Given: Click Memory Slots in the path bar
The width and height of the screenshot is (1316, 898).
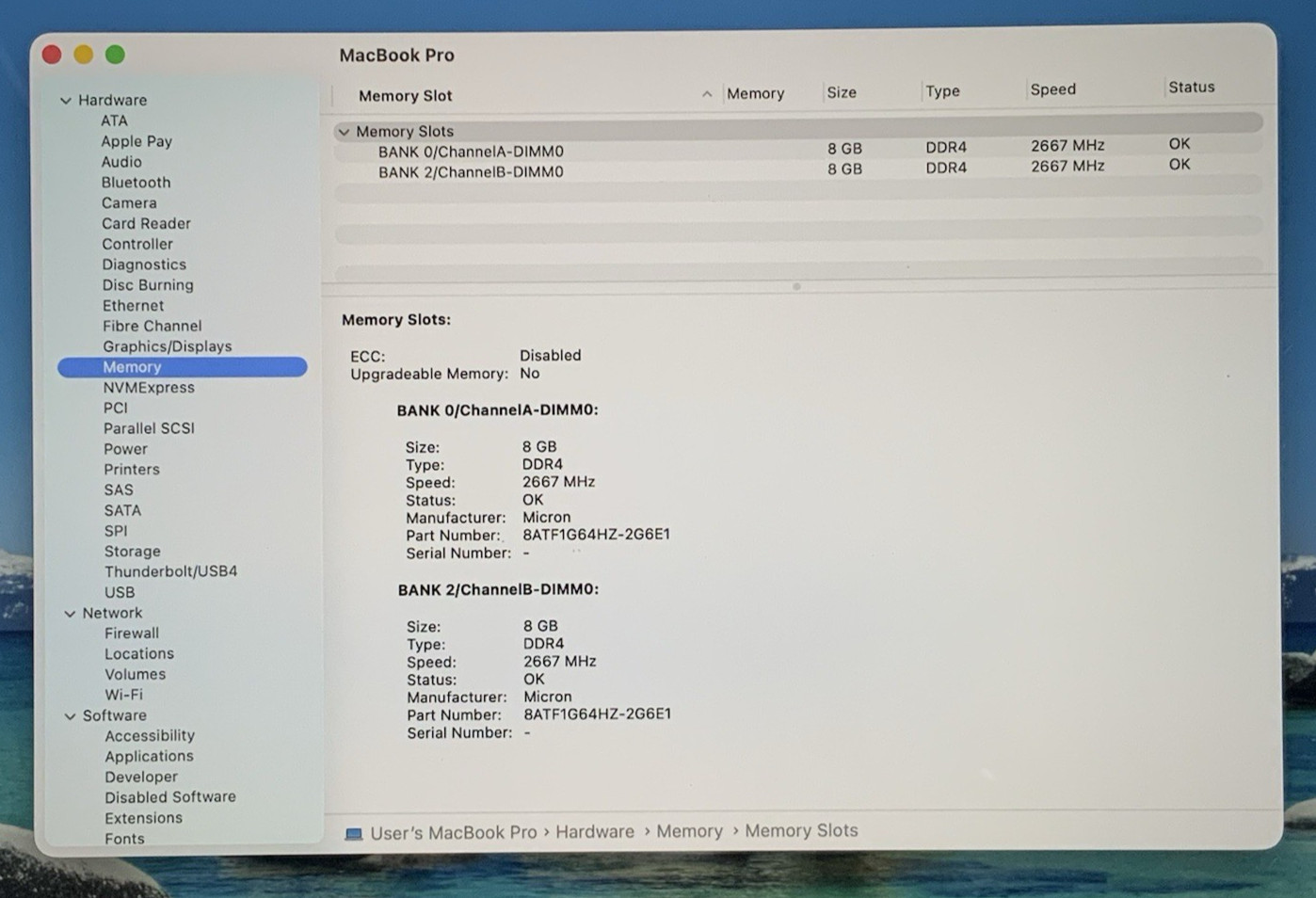Looking at the screenshot, I should point(801,830).
